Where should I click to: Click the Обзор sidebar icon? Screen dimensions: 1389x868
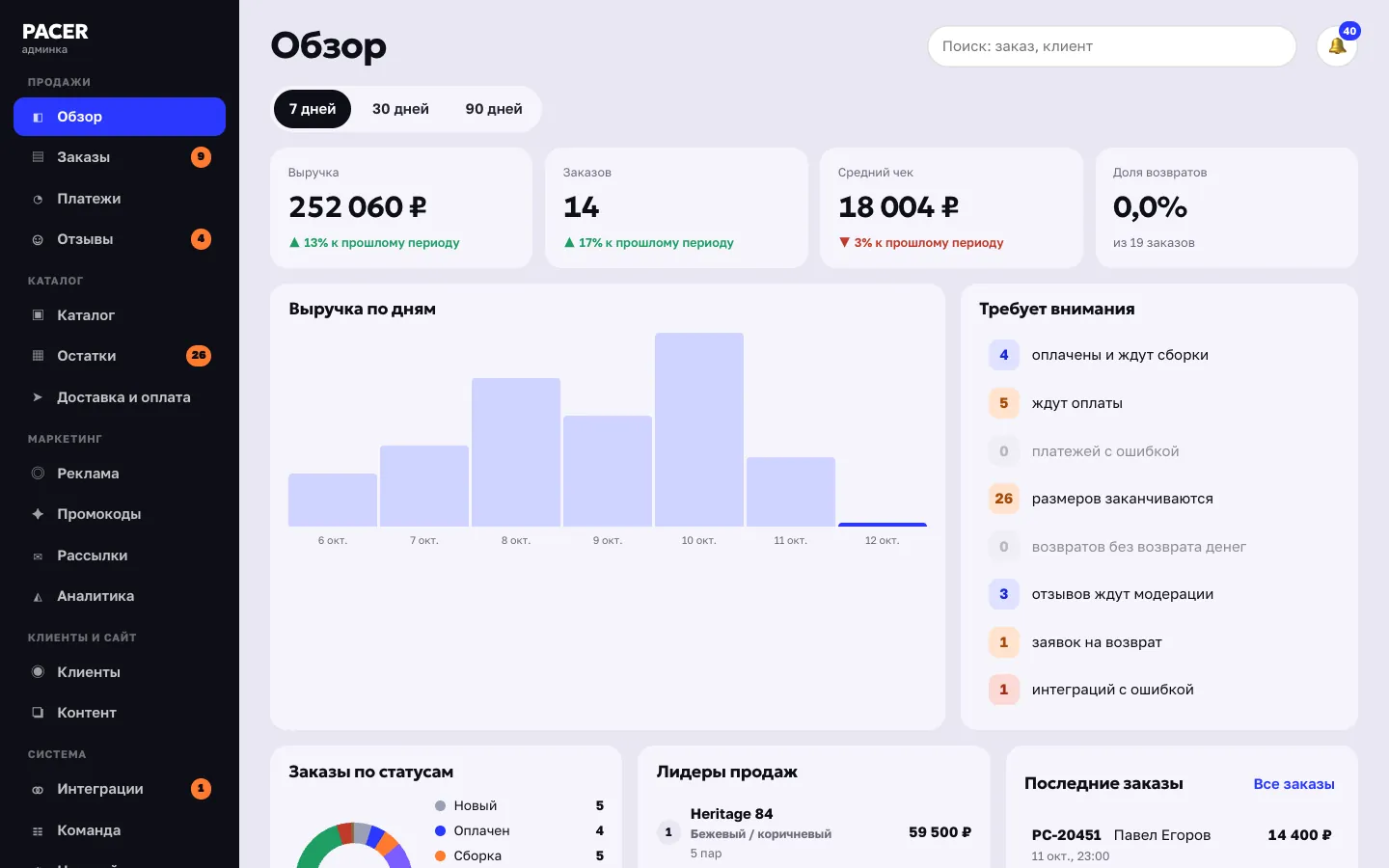click(38, 117)
